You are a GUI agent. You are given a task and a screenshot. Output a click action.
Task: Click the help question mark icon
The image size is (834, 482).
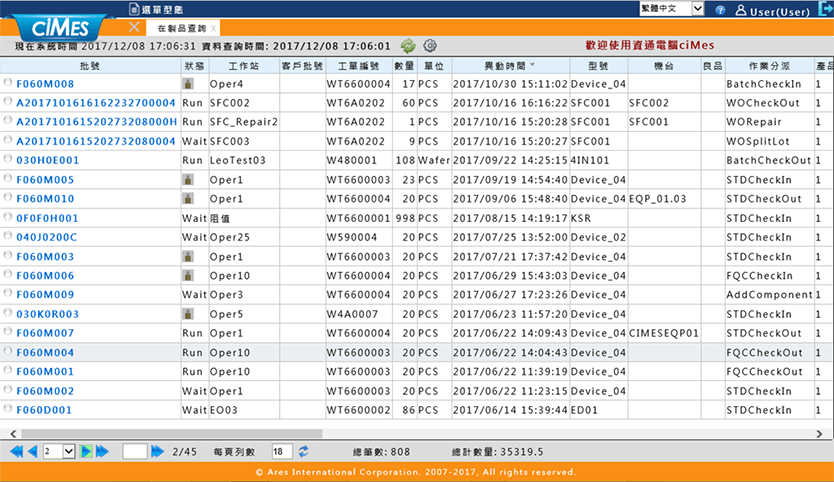(x=720, y=10)
